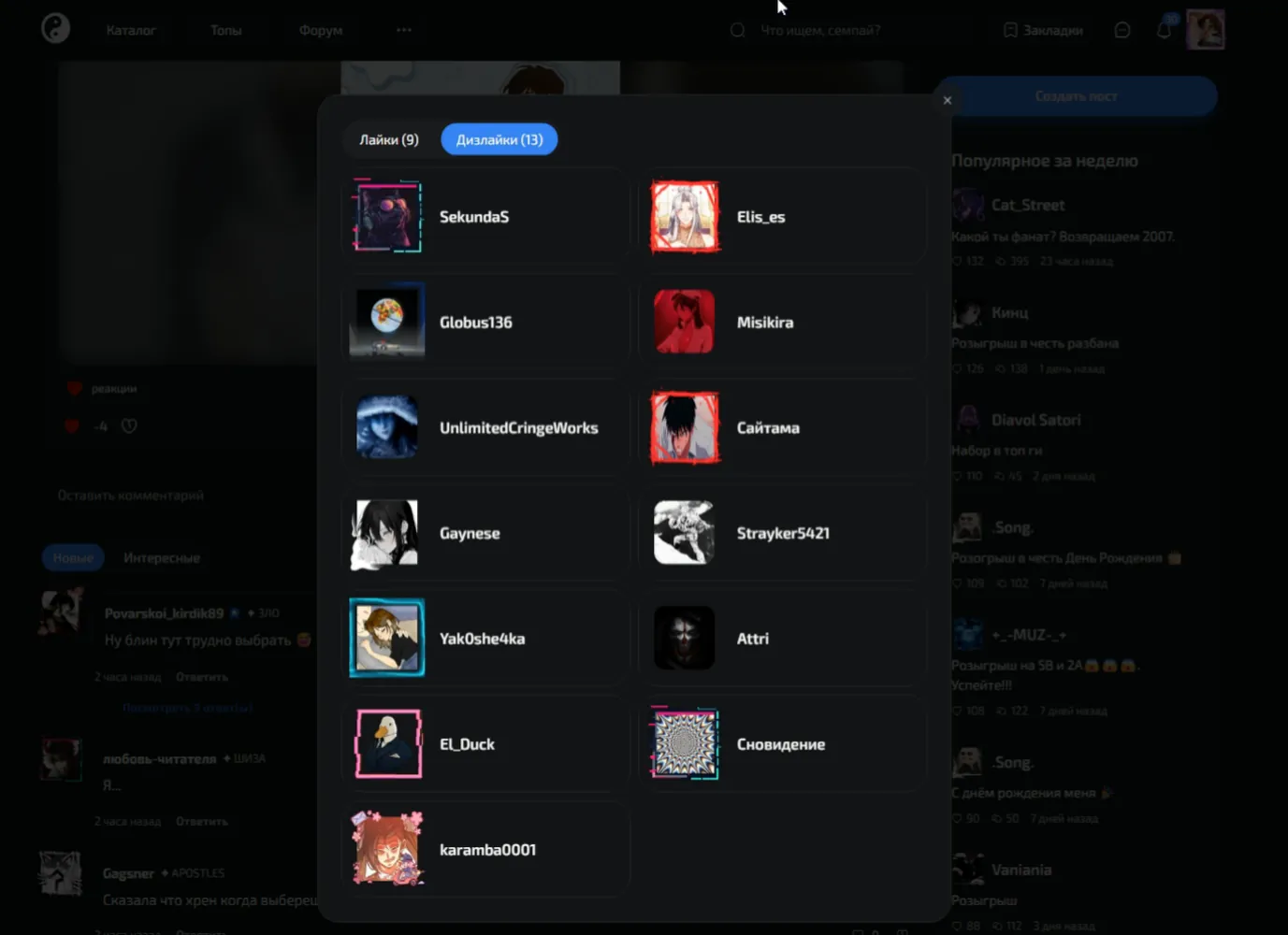1288x935 pixels.
Task: Open Elis_es user profile
Action: pos(782,217)
